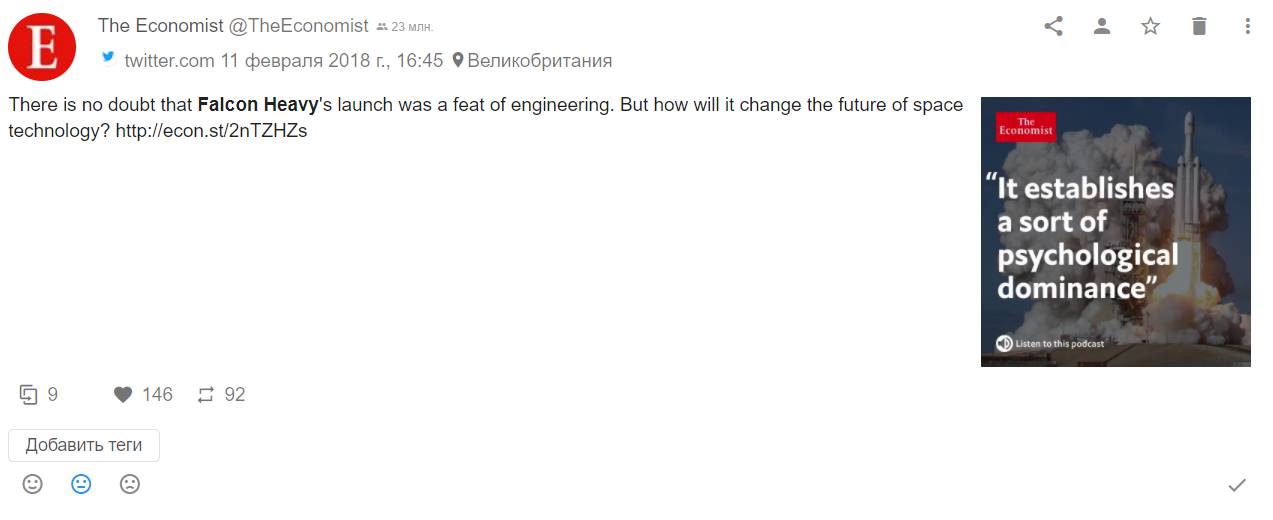Screen dimensions: 1273x520
Task: Click the heart likes icon
Action: 123,395
